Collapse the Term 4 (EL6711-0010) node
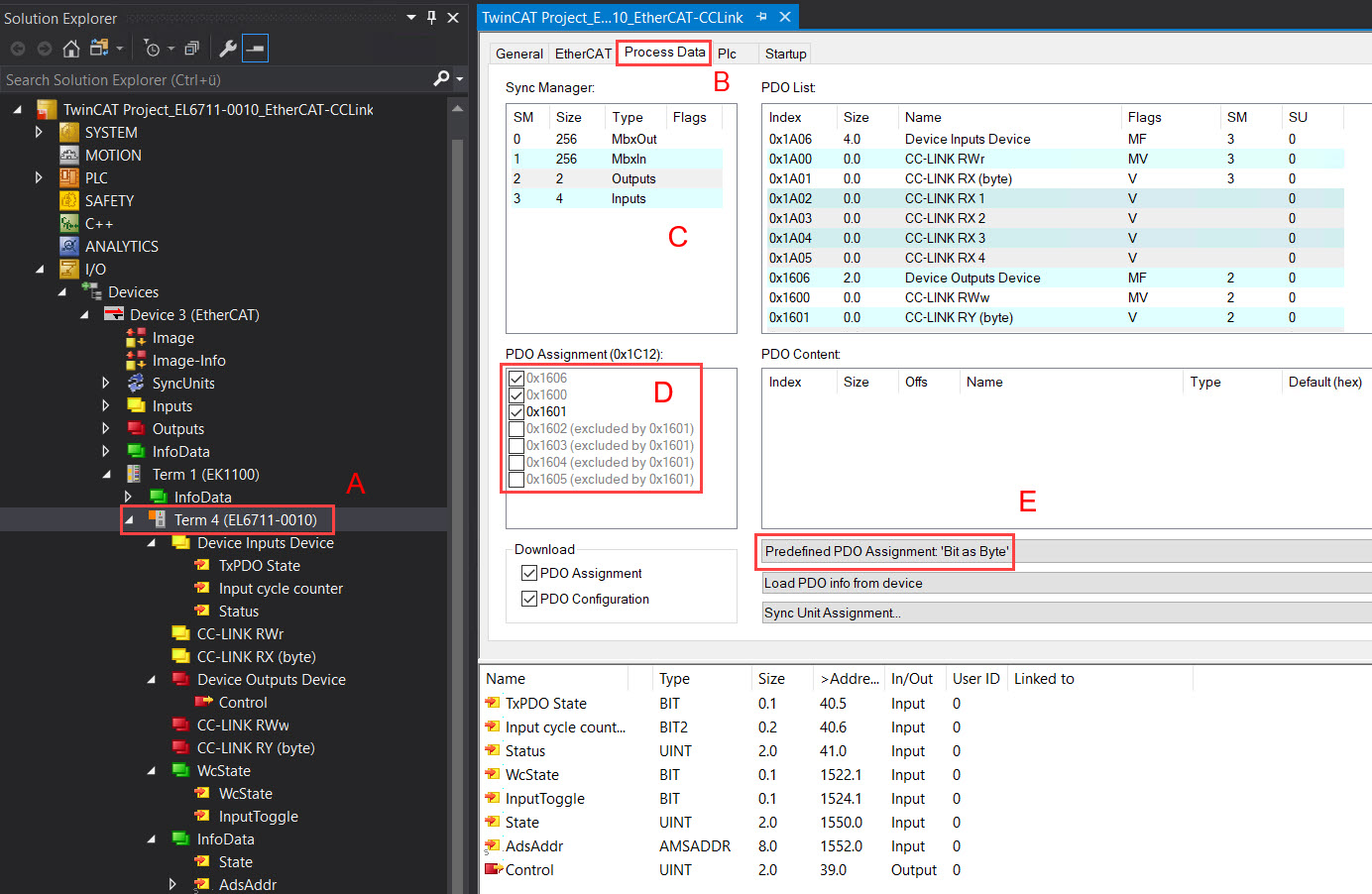1372x894 pixels. tap(129, 519)
